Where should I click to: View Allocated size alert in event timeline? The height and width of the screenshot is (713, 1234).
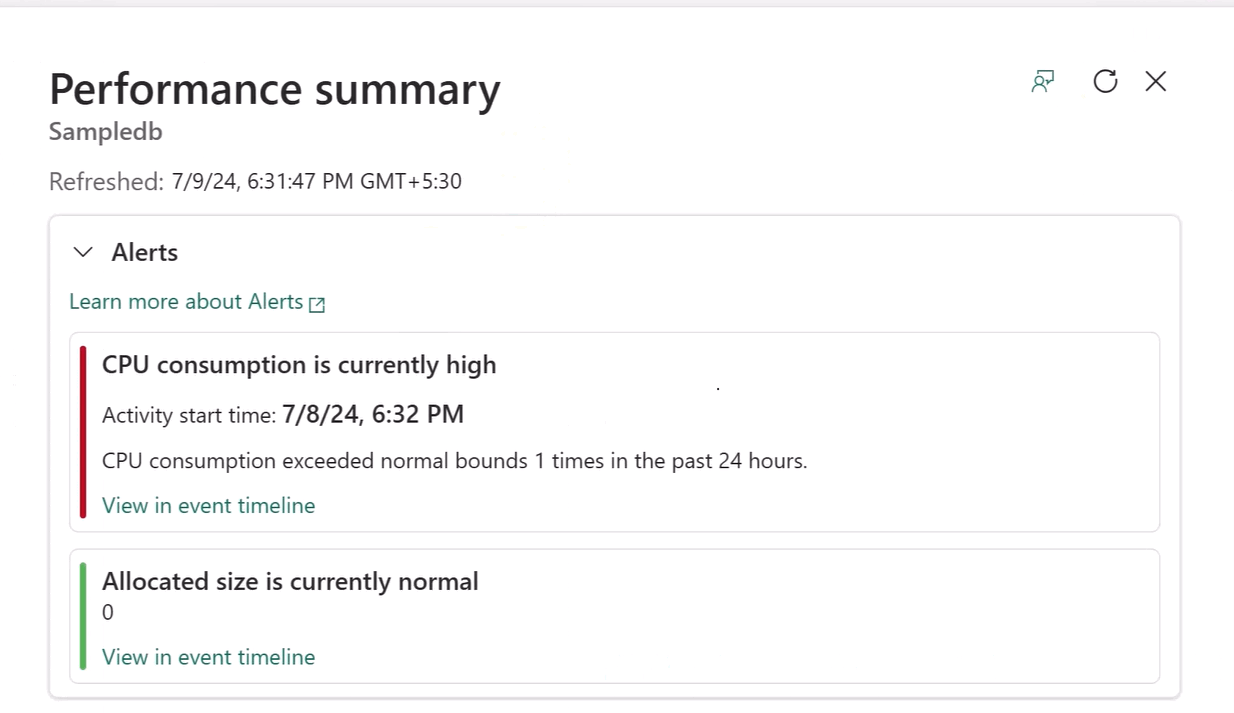pos(208,657)
